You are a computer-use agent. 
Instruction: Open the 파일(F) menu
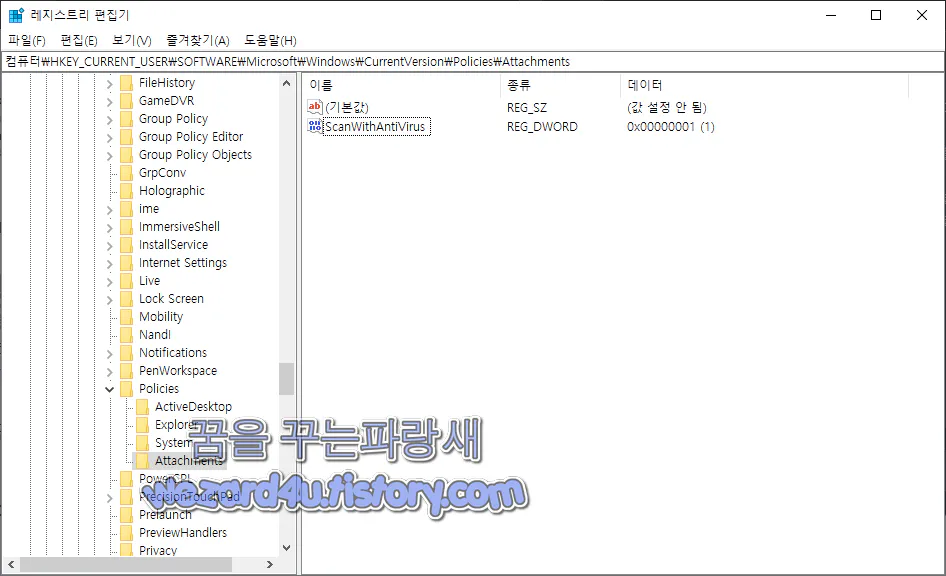pos(27,40)
